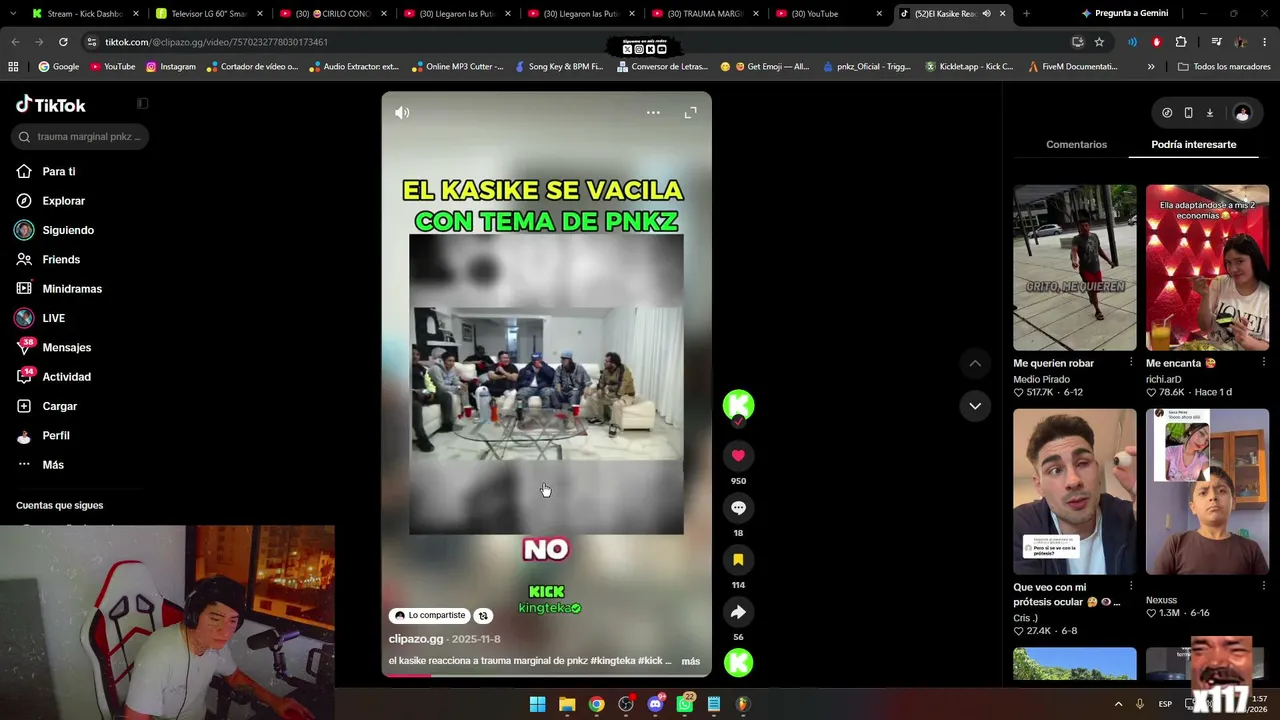The width and height of the screenshot is (1280, 720).
Task: Open the Todos los marcadores folder
Action: [x=1224, y=67]
